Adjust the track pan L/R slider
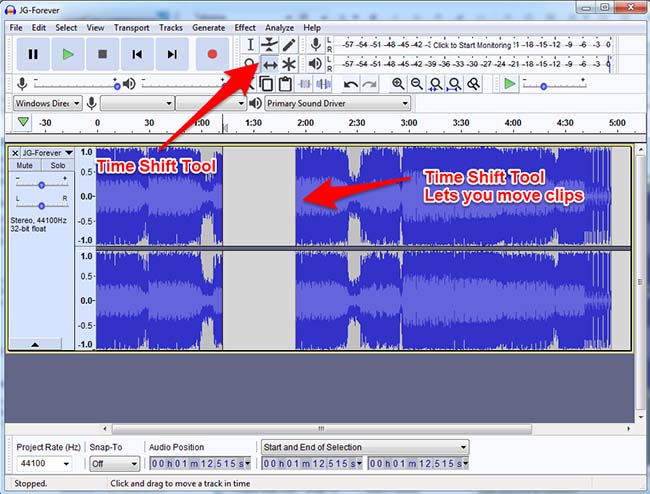The image size is (650, 494). (x=41, y=206)
